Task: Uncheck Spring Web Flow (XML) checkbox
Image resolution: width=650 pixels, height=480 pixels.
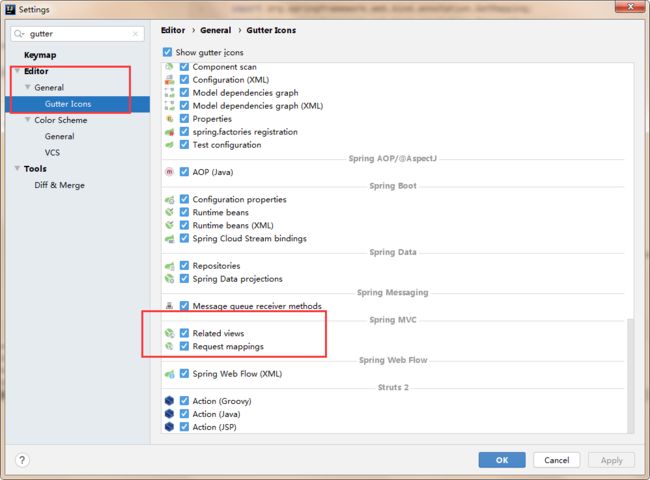Action: 184,374
